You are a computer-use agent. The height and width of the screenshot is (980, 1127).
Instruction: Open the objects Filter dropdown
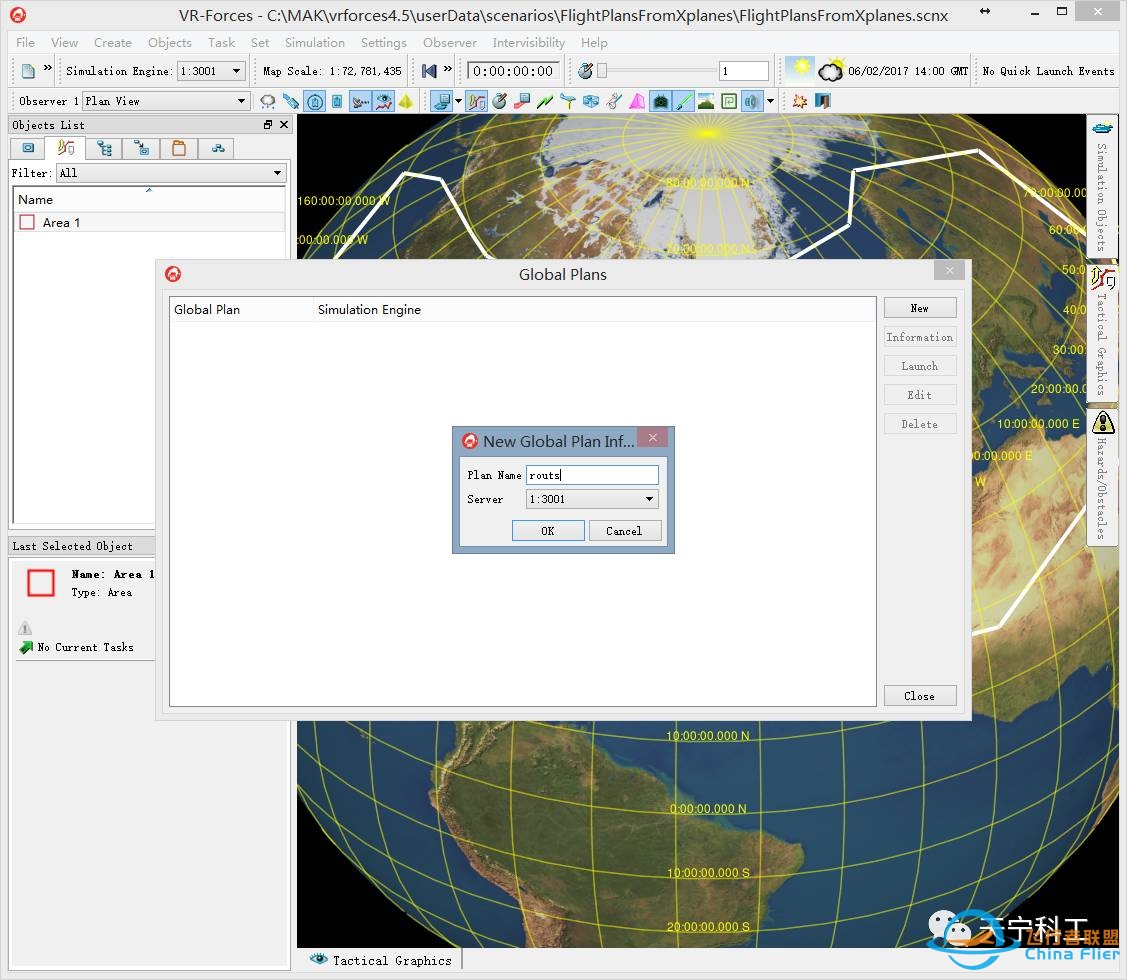[x=171, y=173]
